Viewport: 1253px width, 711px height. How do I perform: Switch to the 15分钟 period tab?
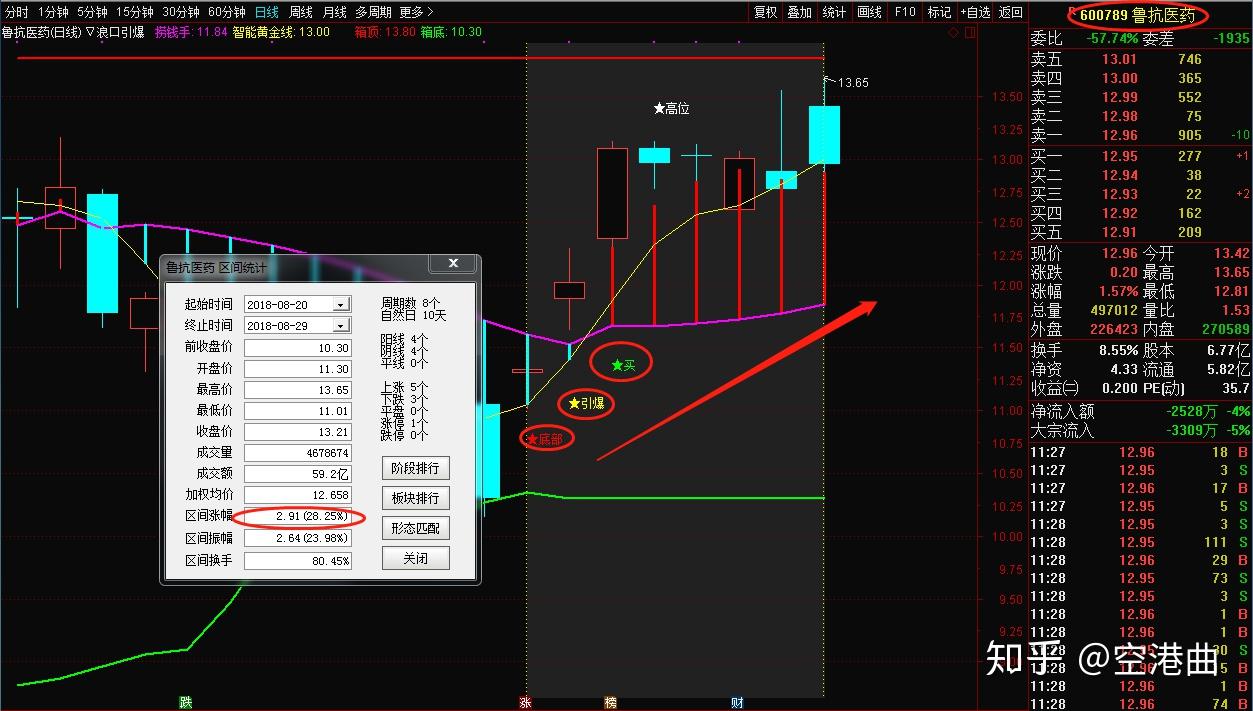click(x=135, y=12)
